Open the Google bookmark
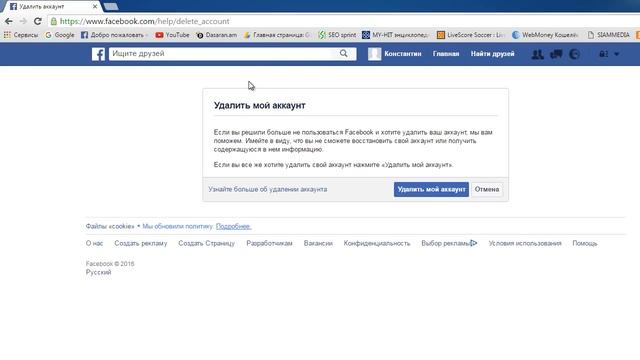The width and height of the screenshot is (640, 360). [60, 35]
